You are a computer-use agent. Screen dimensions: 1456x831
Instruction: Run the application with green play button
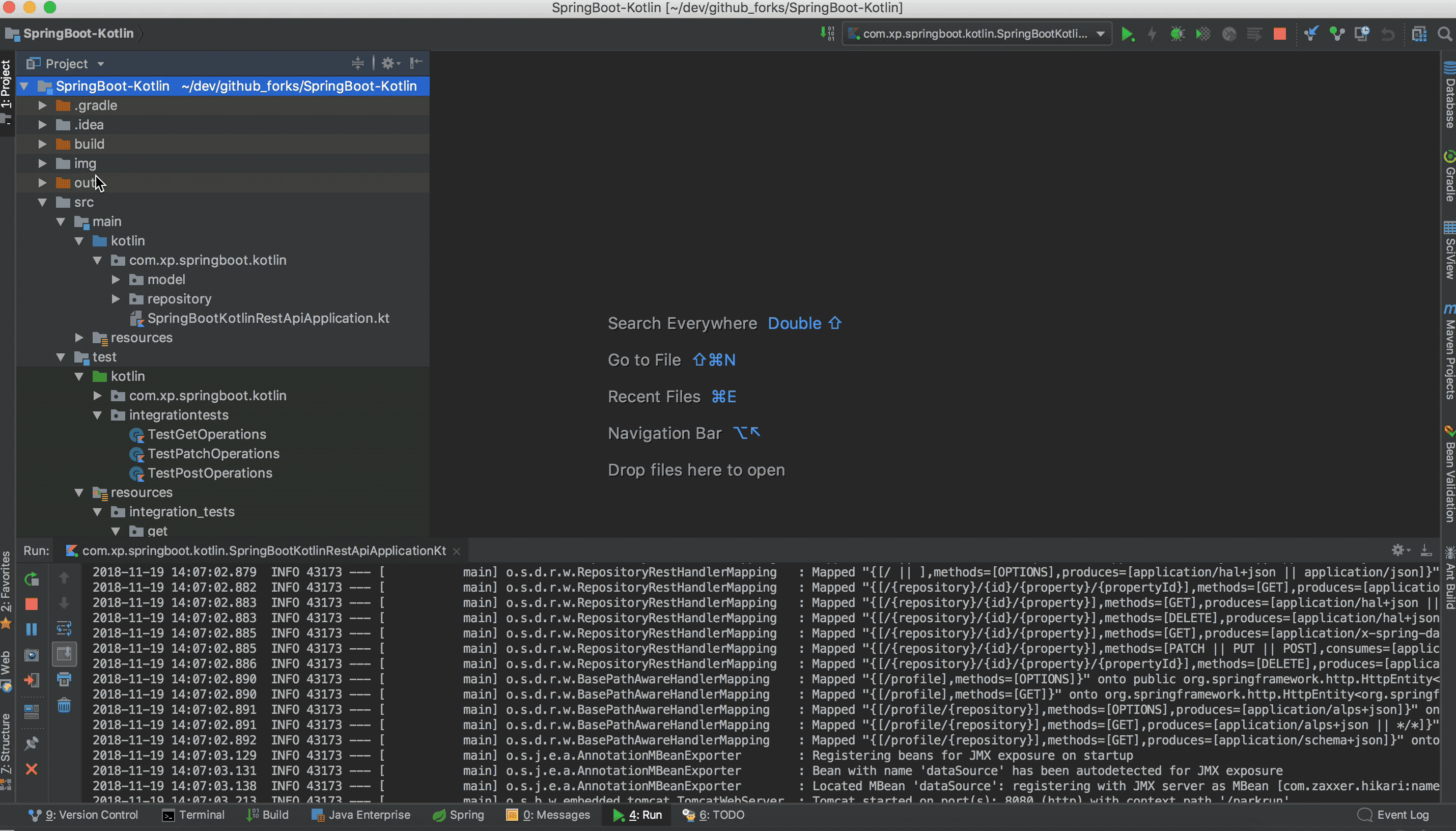[x=1127, y=34]
